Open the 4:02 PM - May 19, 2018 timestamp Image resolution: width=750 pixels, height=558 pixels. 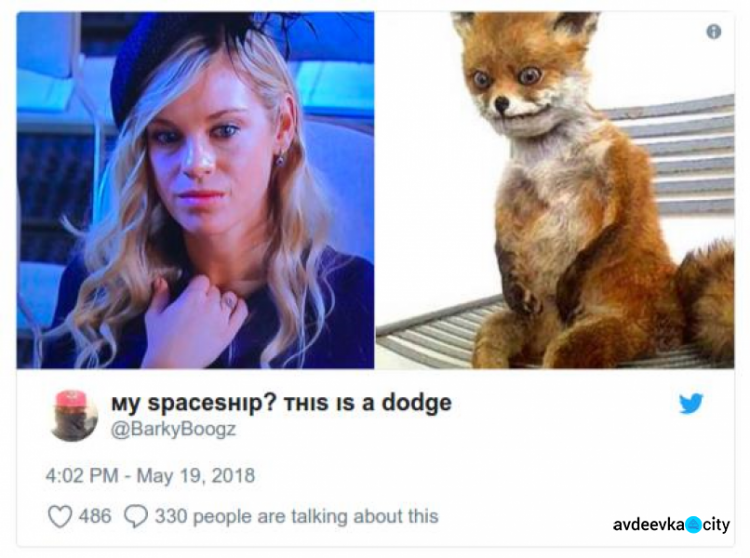pyautogui.click(x=150, y=475)
